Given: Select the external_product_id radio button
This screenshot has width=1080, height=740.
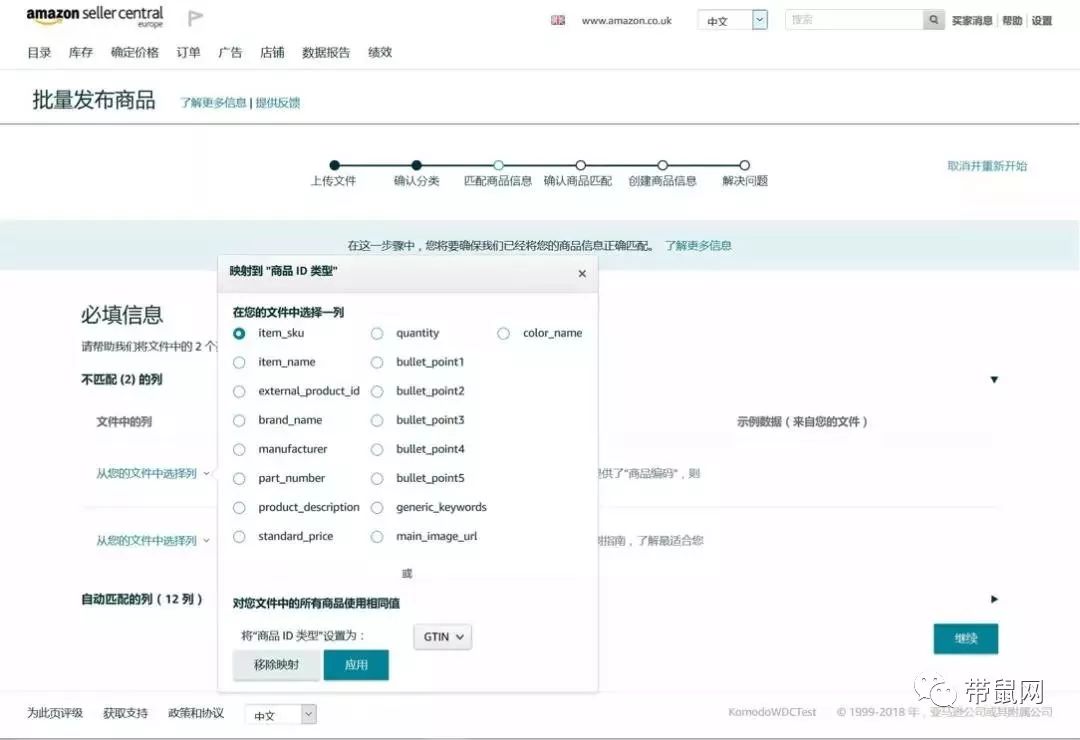Looking at the screenshot, I should click(x=239, y=391).
